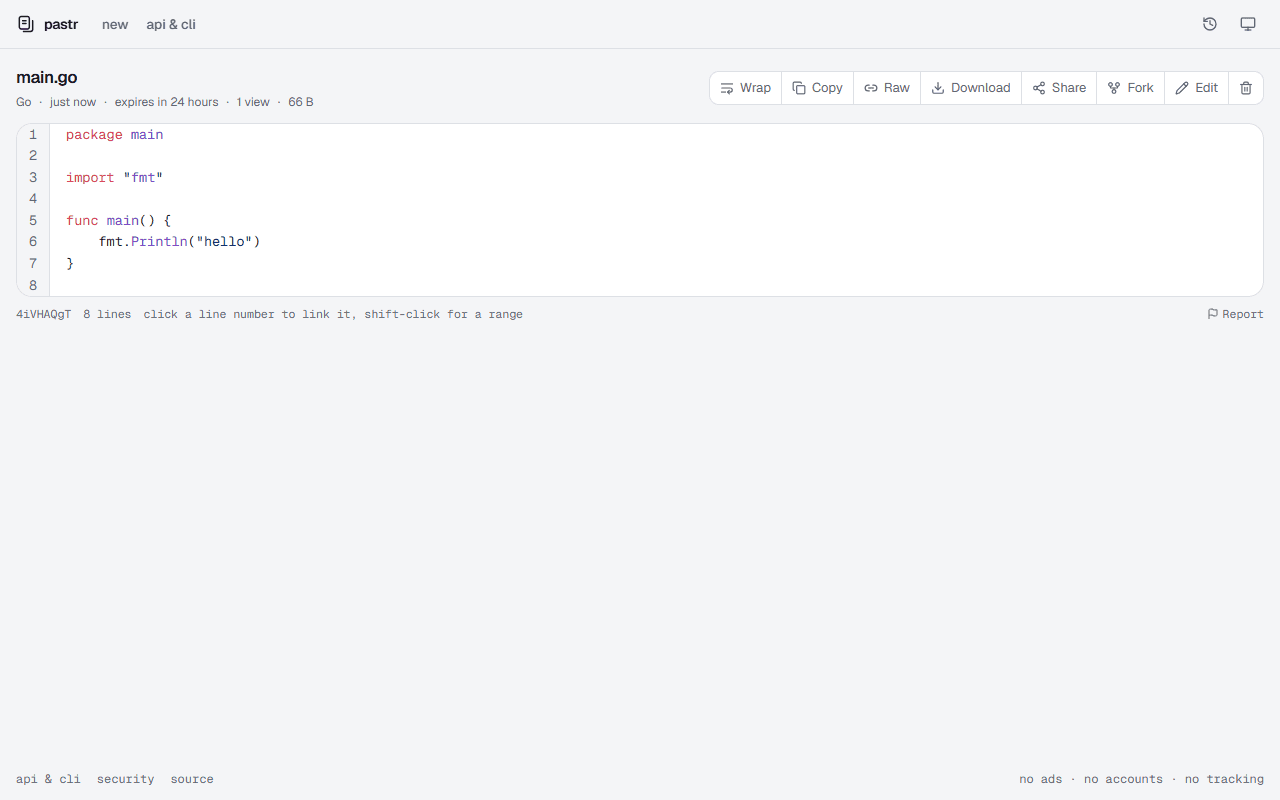The width and height of the screenshot is (1280, 800).
Task: Click the pastr brand name
Action: click(61, 24)
